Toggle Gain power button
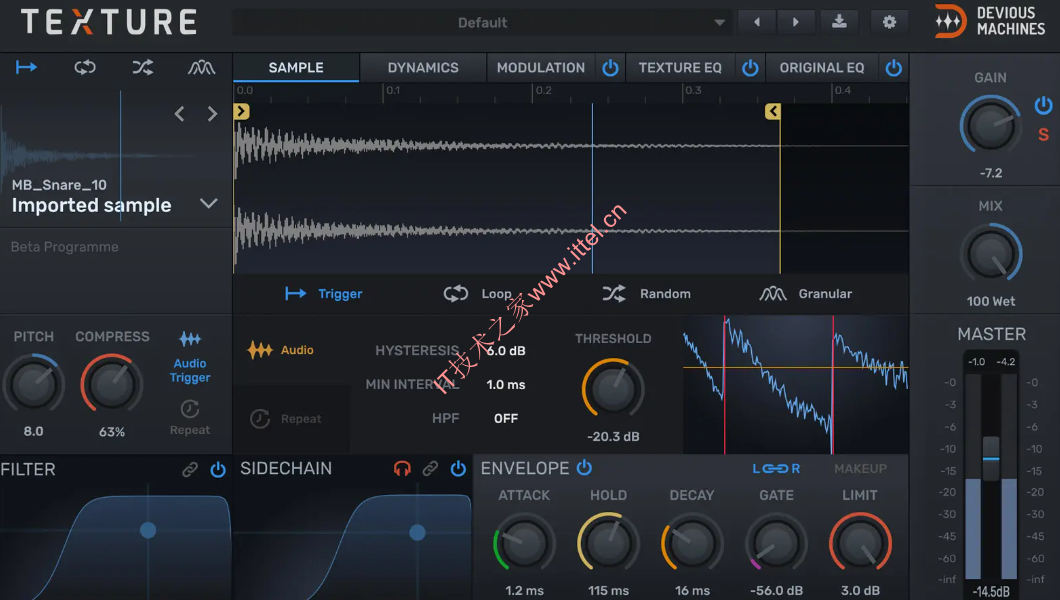 1043,105
